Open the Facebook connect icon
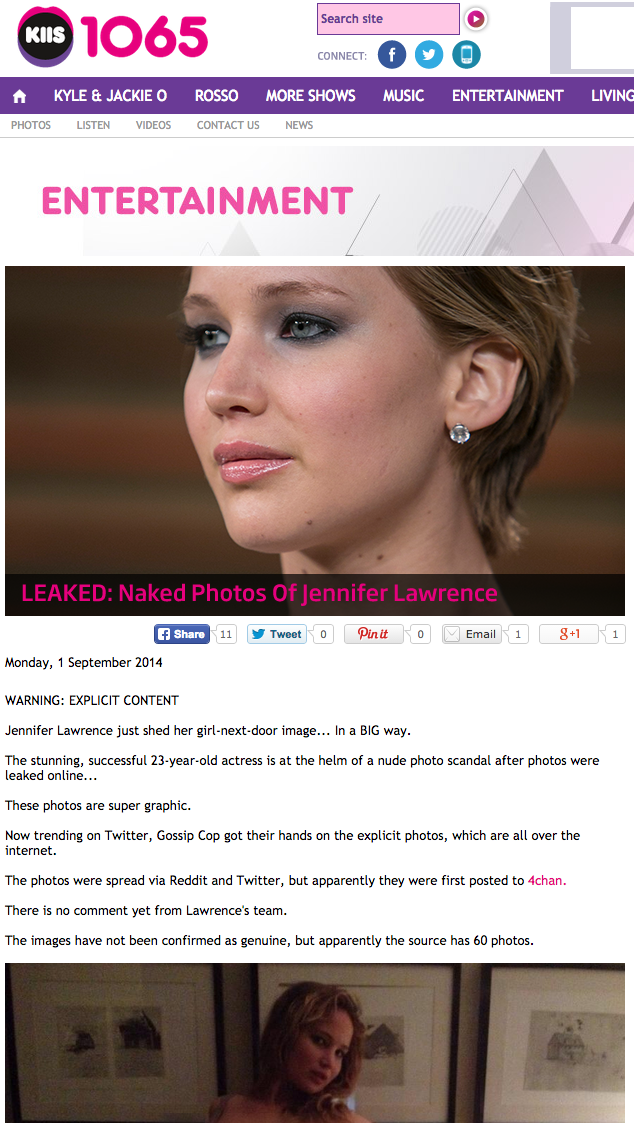Image resolution: width=634 pixels, height=1123 pixels. click(x=392, y=55)
